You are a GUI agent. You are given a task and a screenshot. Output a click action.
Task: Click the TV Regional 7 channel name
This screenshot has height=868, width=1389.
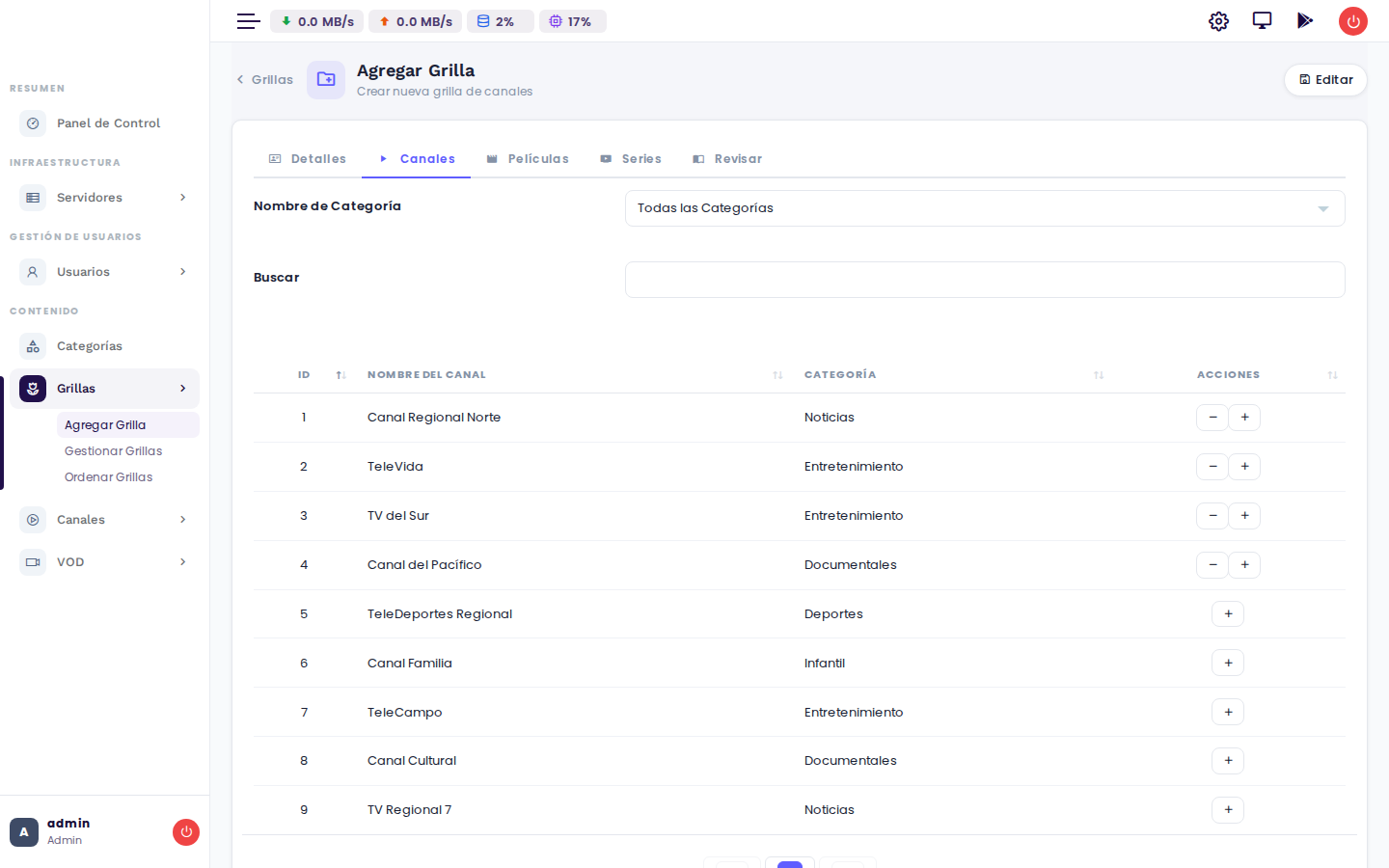[x=409, y=810]
